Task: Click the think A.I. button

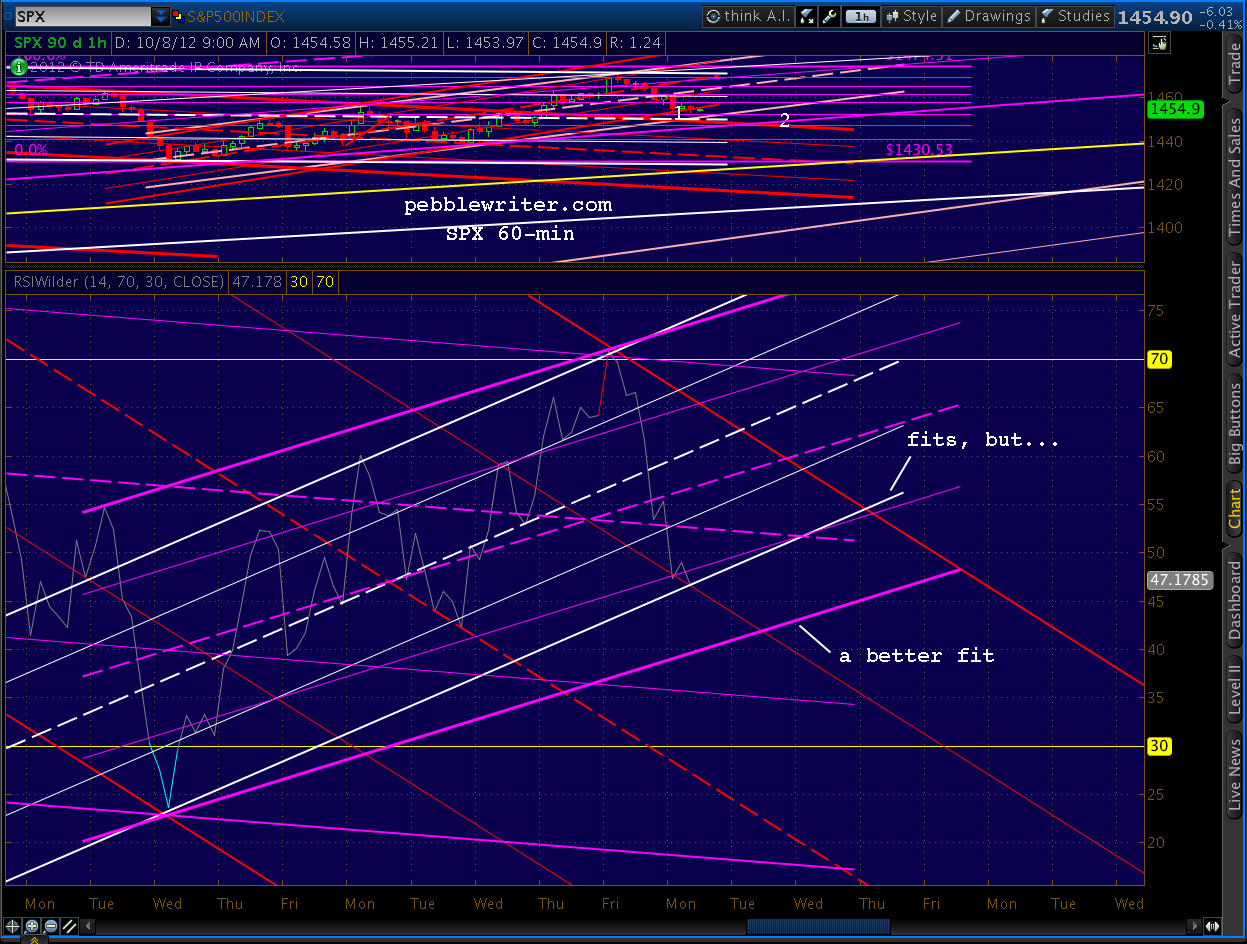Action: (x=746, y=16)
